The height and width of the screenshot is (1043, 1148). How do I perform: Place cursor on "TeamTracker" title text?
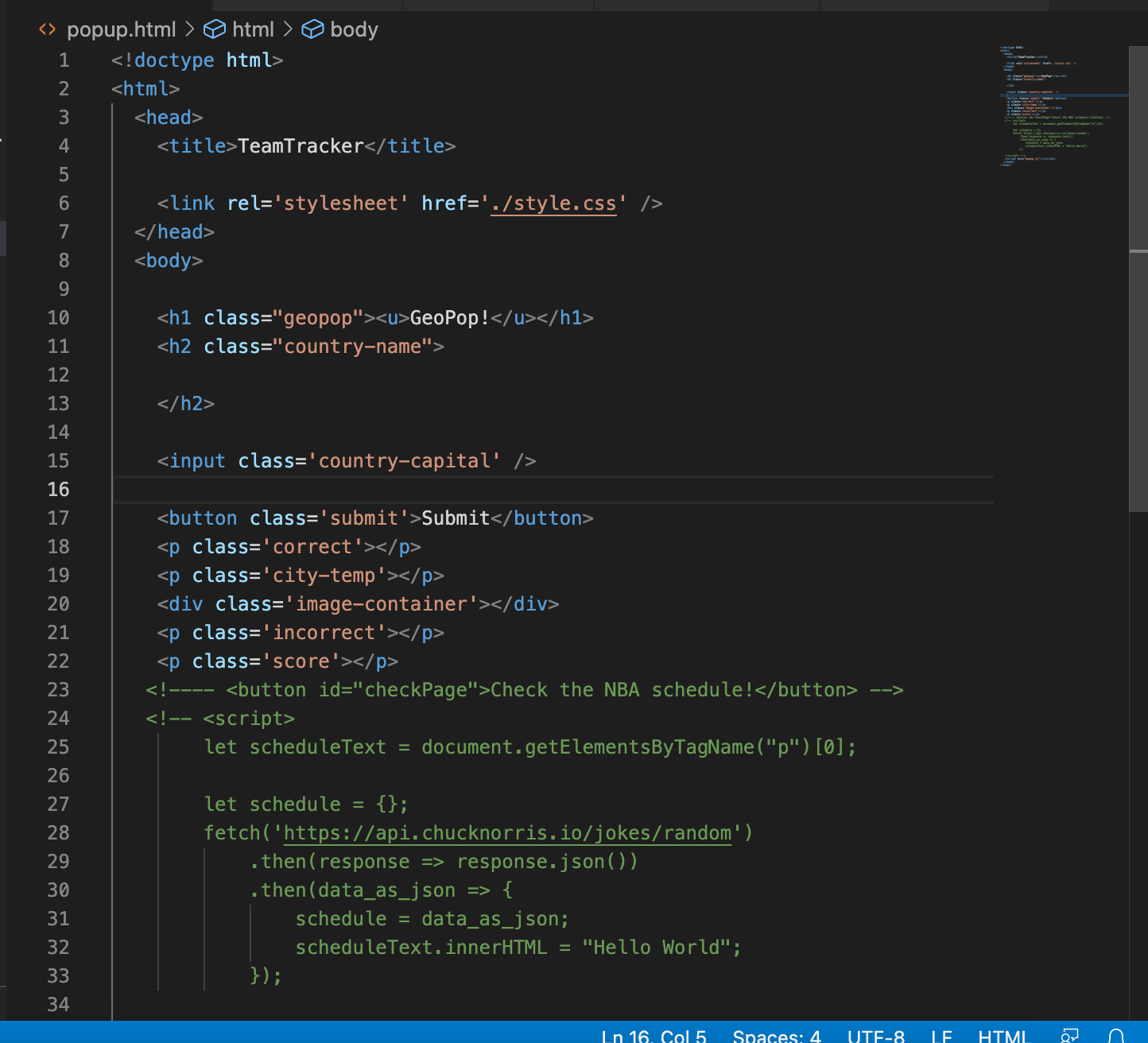301,146
